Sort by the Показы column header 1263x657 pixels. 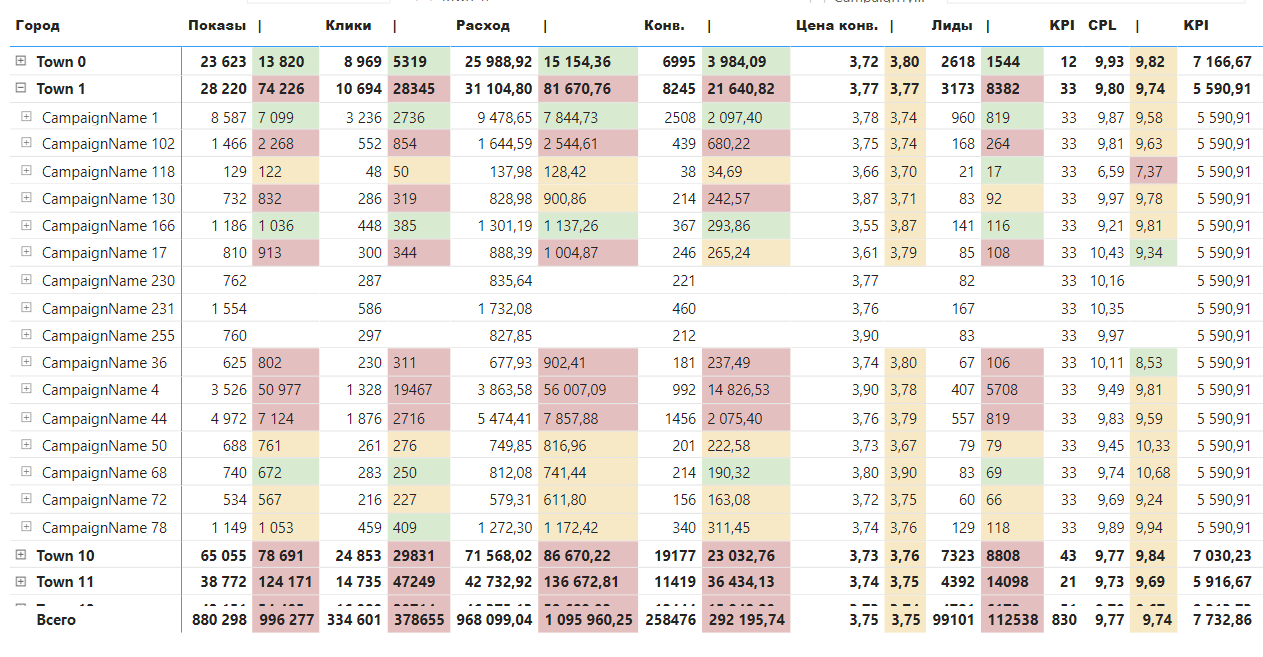pos(216,25)
